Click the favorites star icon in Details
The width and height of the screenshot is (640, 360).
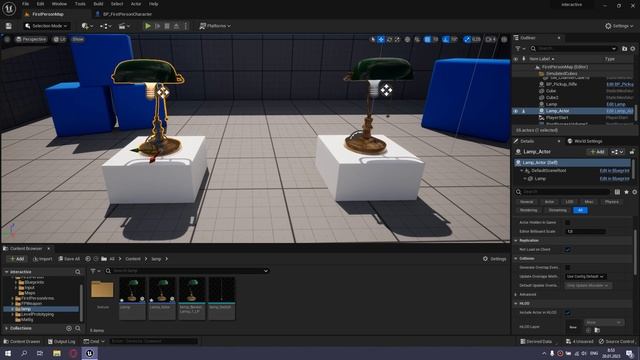pyautogui.click(x=626, y=192)
